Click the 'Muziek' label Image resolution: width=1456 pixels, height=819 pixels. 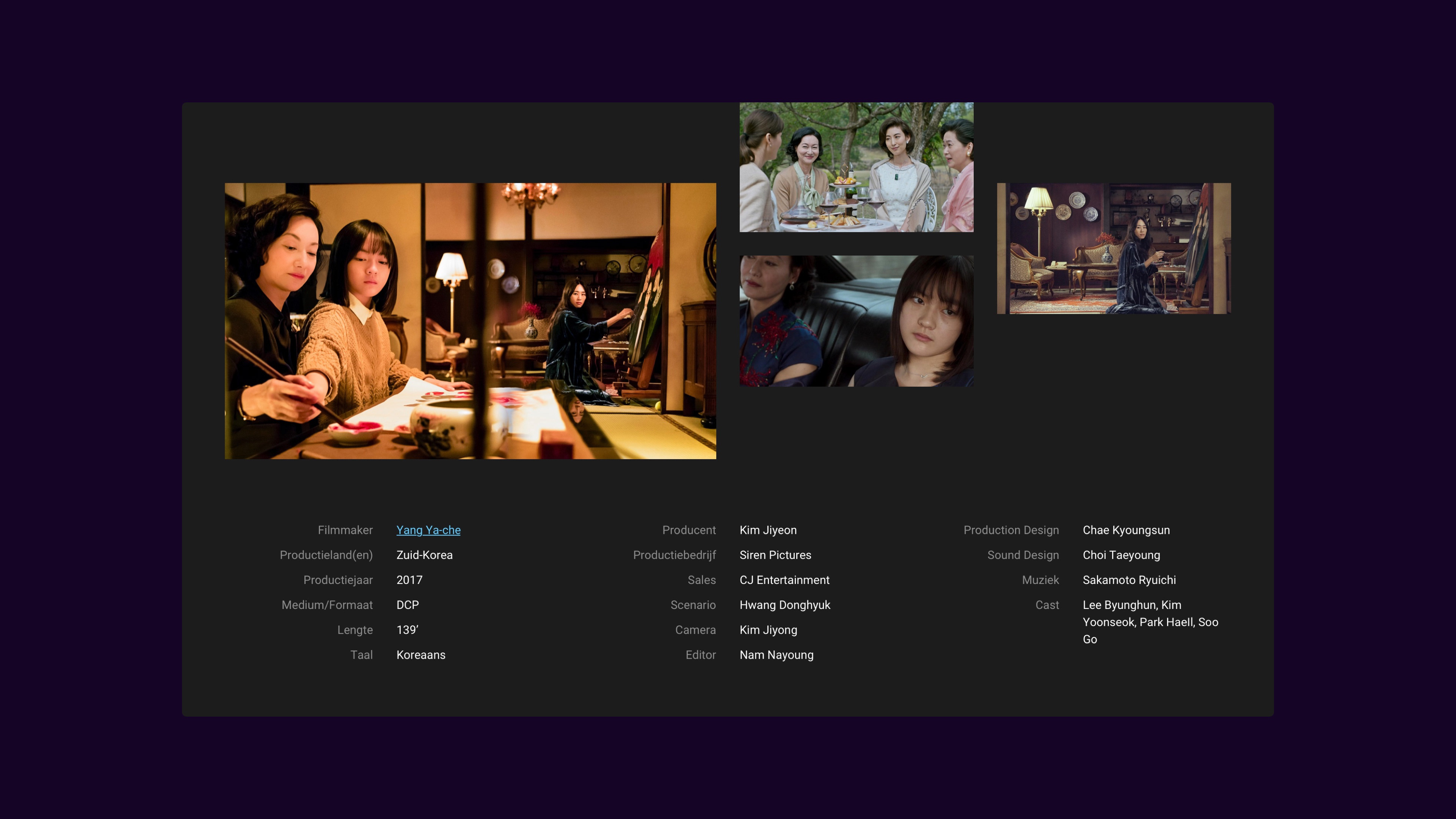[x=1040, y=580]
